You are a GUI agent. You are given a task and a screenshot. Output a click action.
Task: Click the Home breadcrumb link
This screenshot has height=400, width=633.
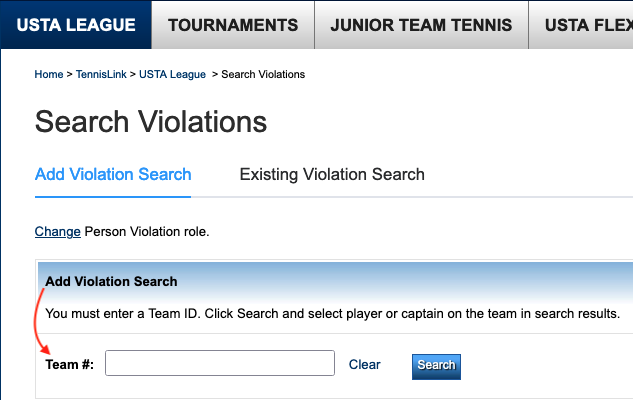pos(49,74)
